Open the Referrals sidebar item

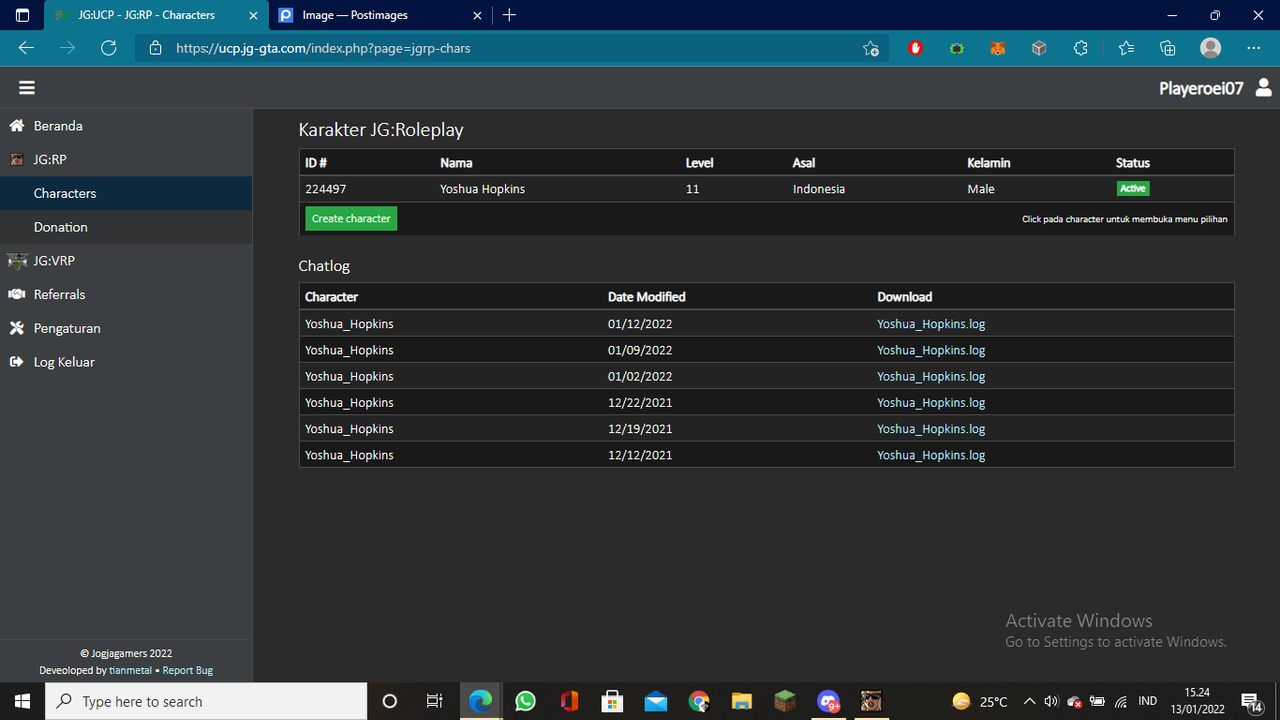(x=126, y=295)
